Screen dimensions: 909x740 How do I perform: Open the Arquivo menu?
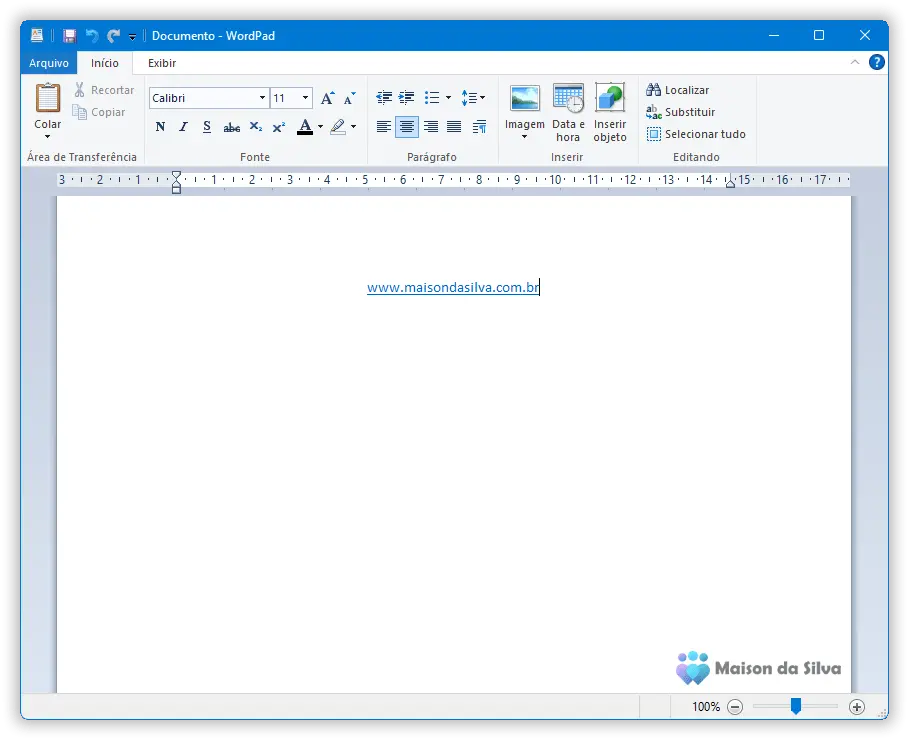point(48,63)
